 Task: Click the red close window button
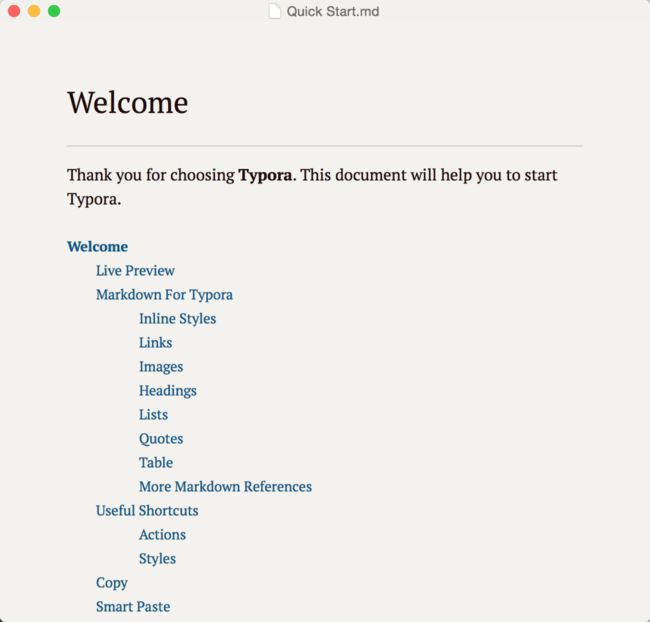pos(14,11)
